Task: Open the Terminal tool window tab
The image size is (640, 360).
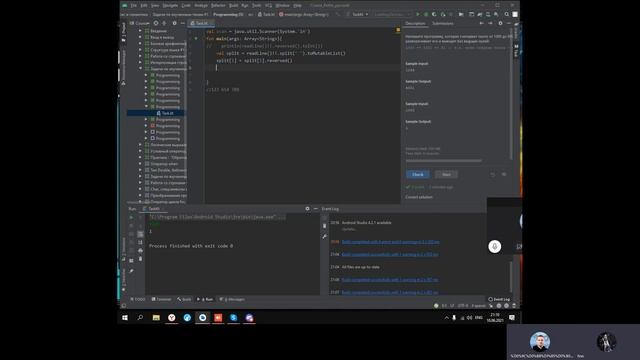Action: (x=162, y=299)
